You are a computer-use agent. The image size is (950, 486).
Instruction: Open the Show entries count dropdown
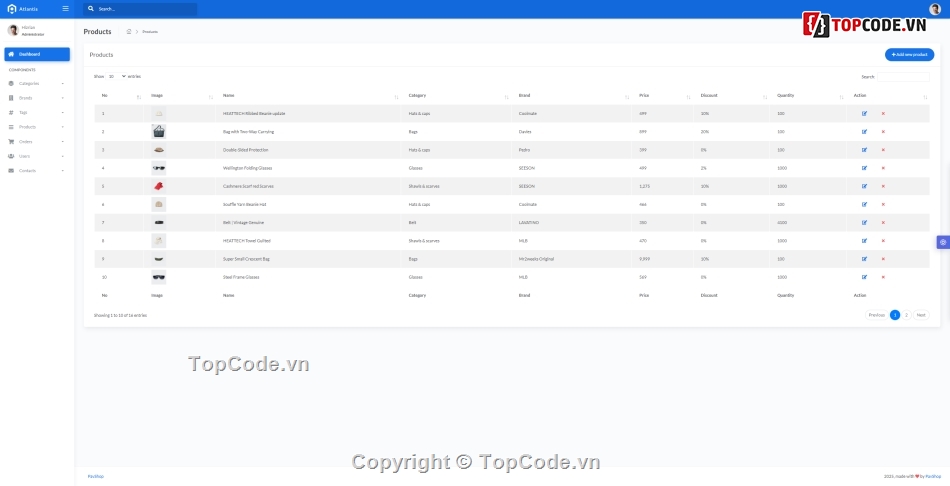(116, 76)
